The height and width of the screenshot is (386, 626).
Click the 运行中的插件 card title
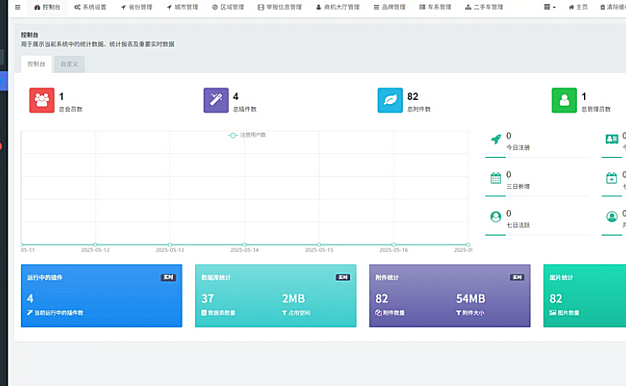coord(45,277)
